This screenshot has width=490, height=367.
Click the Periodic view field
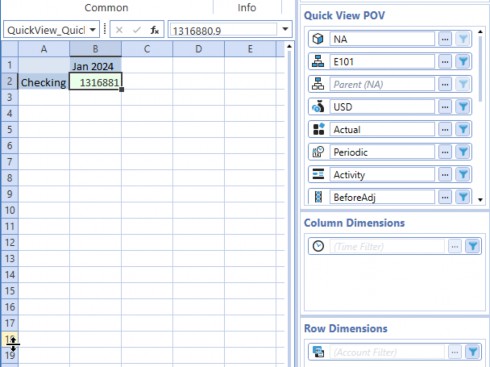pyautogui.click(x=382, y=152)
